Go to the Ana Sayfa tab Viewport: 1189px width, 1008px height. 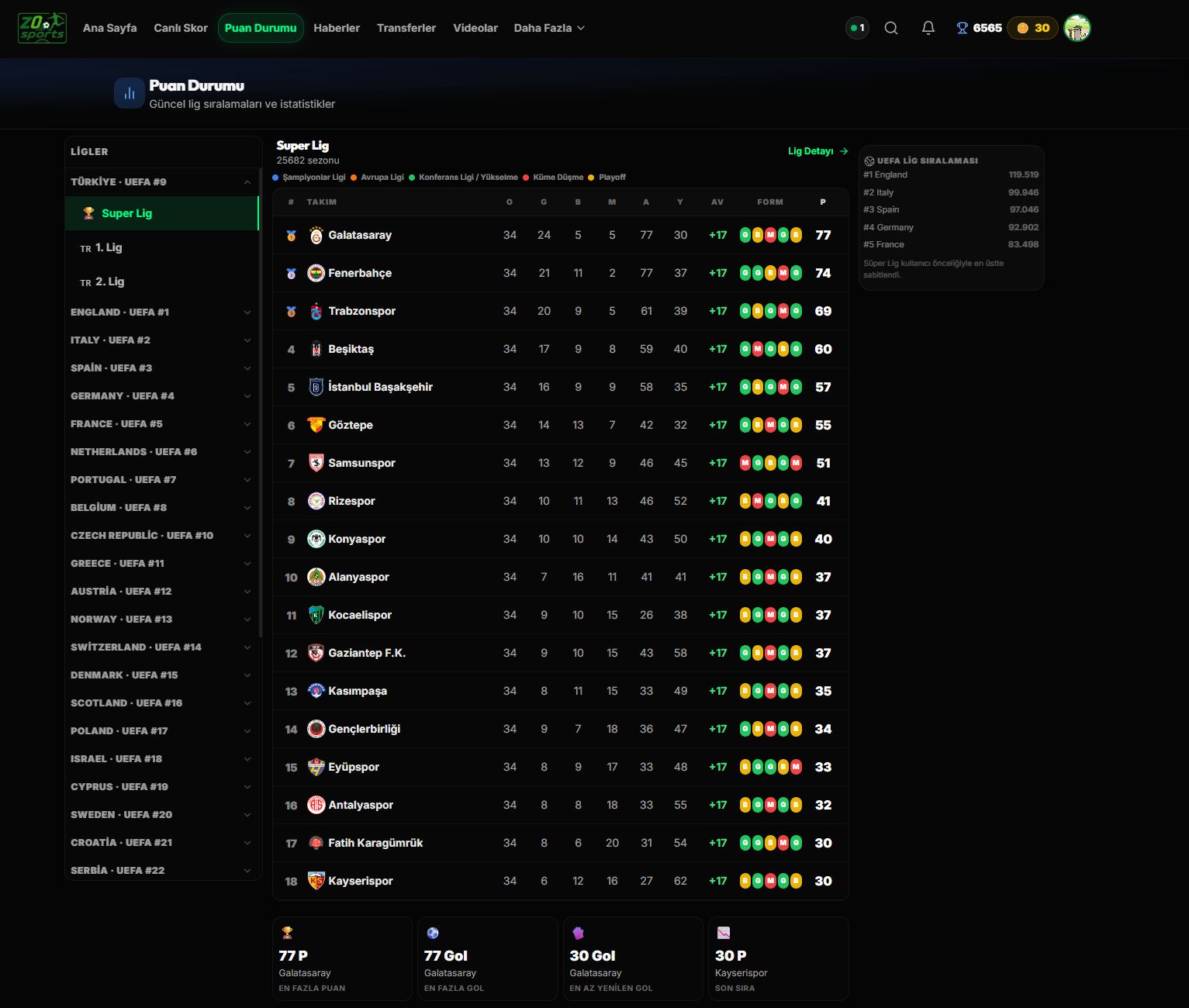click(x=110, y=28)
